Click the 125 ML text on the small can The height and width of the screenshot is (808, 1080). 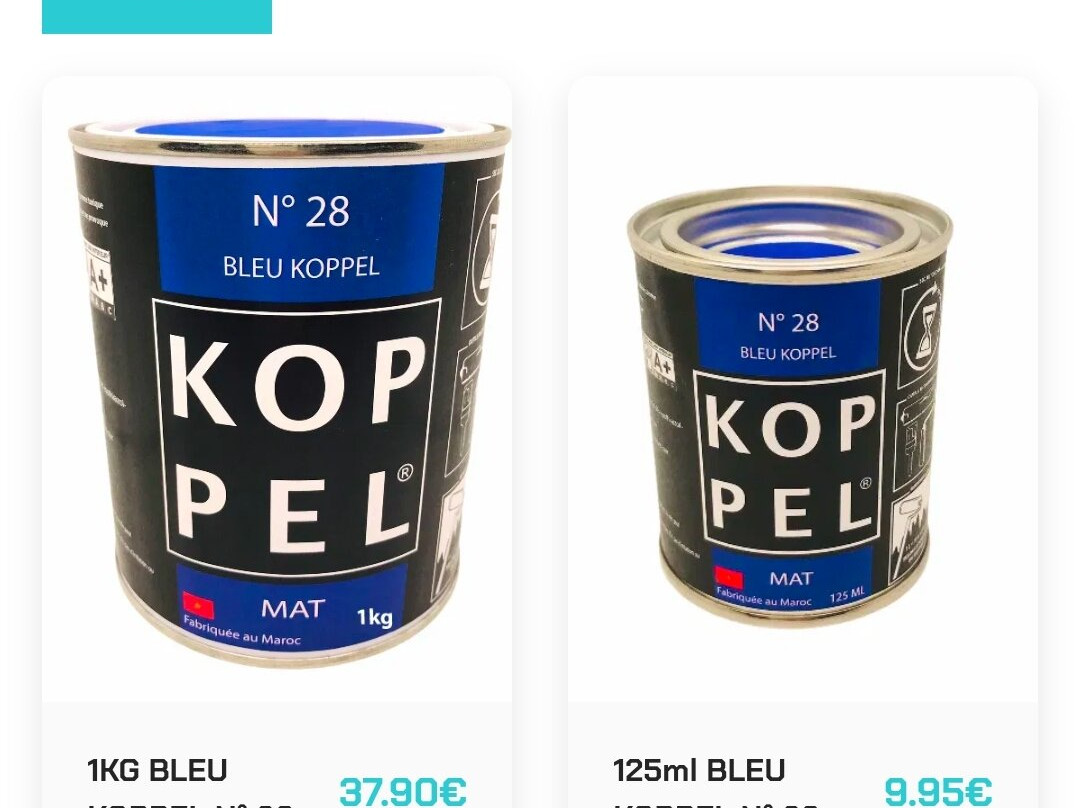[x=847, y=594]
